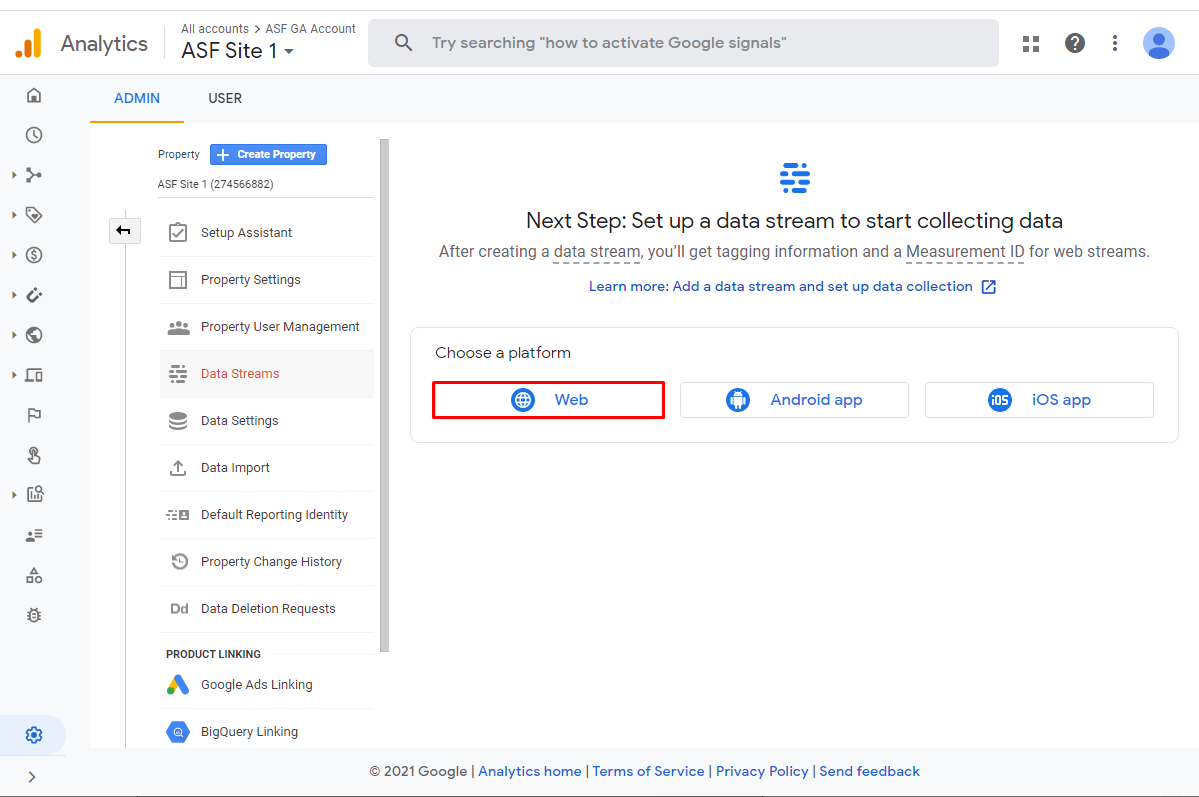Switch to the USER tab
The height and width of the screenshot is (797, 1199).
(225, 98)
